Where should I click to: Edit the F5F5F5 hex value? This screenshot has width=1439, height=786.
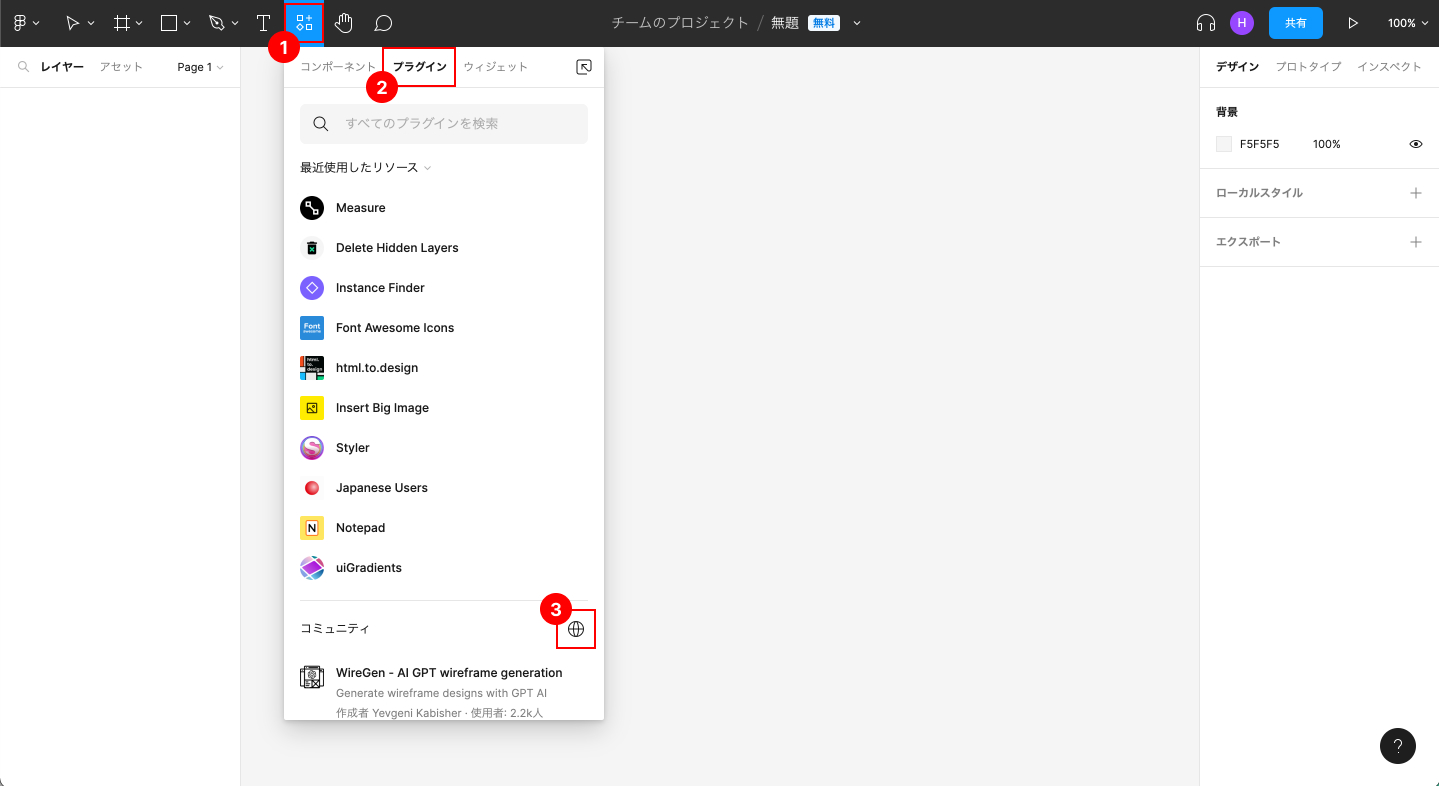pos(1259,144)
